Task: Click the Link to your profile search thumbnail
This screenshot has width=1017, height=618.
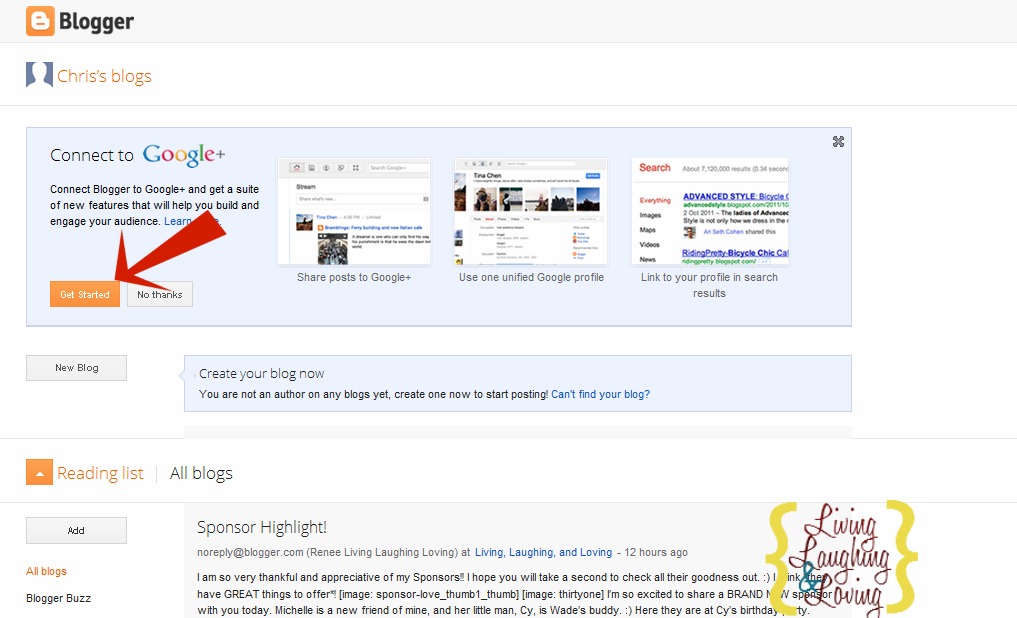Action: [x=710, y=211]
